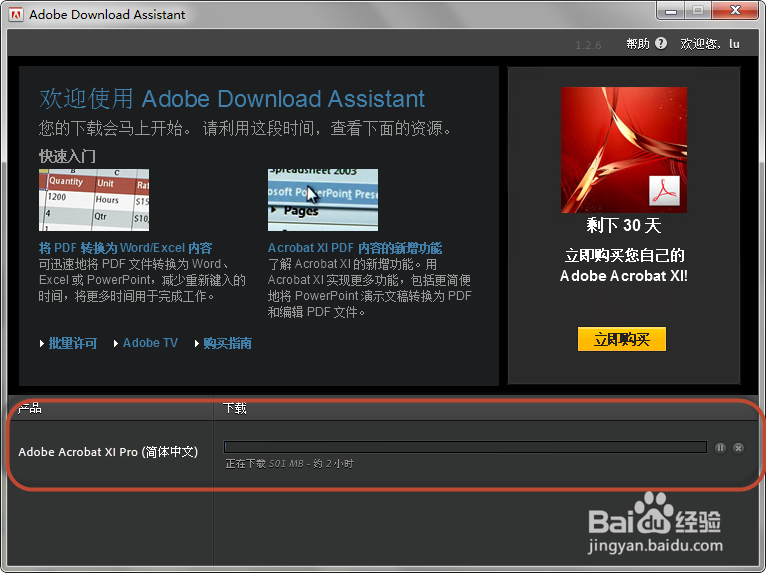
Task: Open the 购买指南 link
Action: 227,343
